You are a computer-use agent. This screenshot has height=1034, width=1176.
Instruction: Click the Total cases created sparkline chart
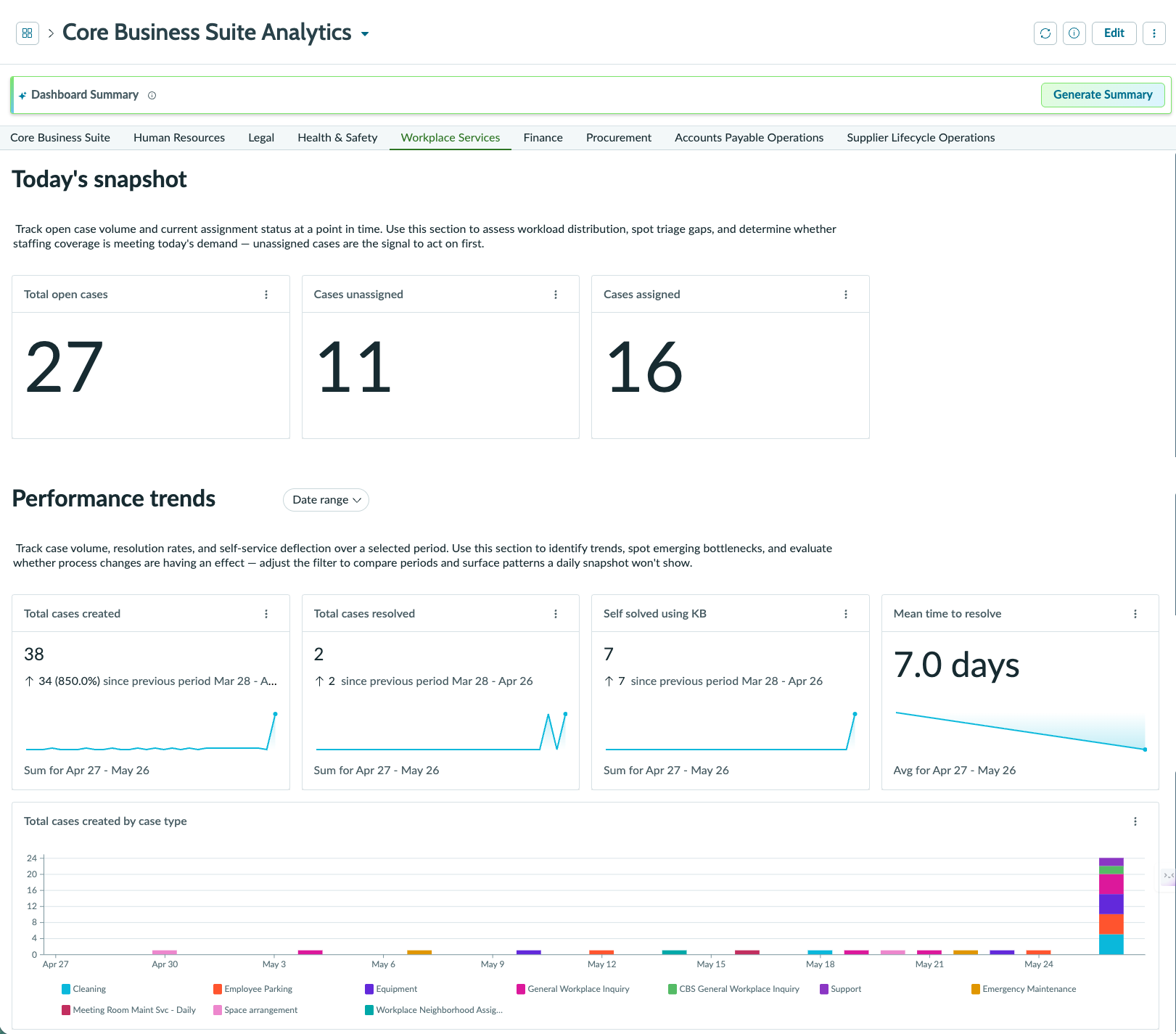pyautogui.click(x=151, y=731)
